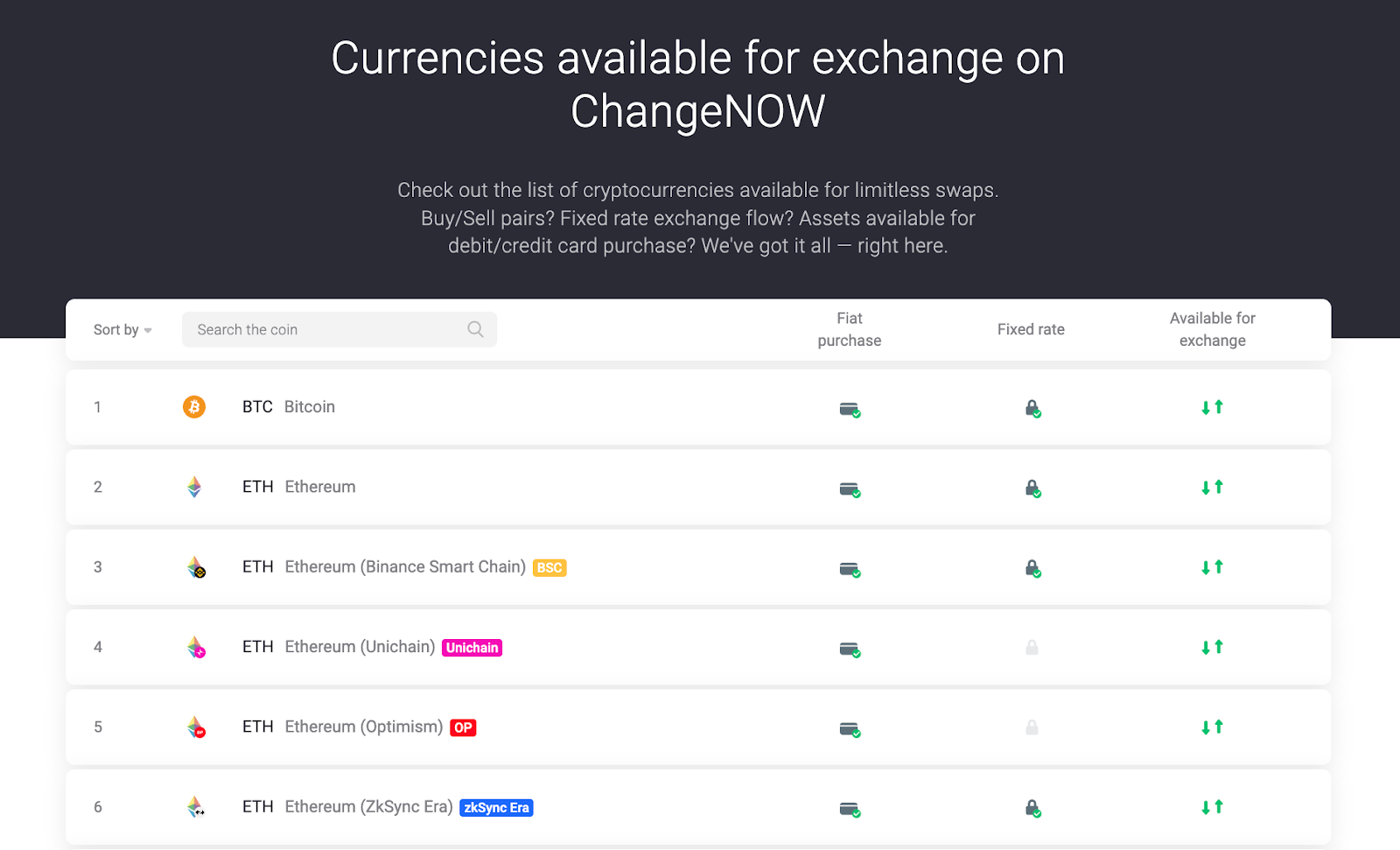
Task: Click the exchange arrows for Bitcoin row
Action: tap(1212, 407)
